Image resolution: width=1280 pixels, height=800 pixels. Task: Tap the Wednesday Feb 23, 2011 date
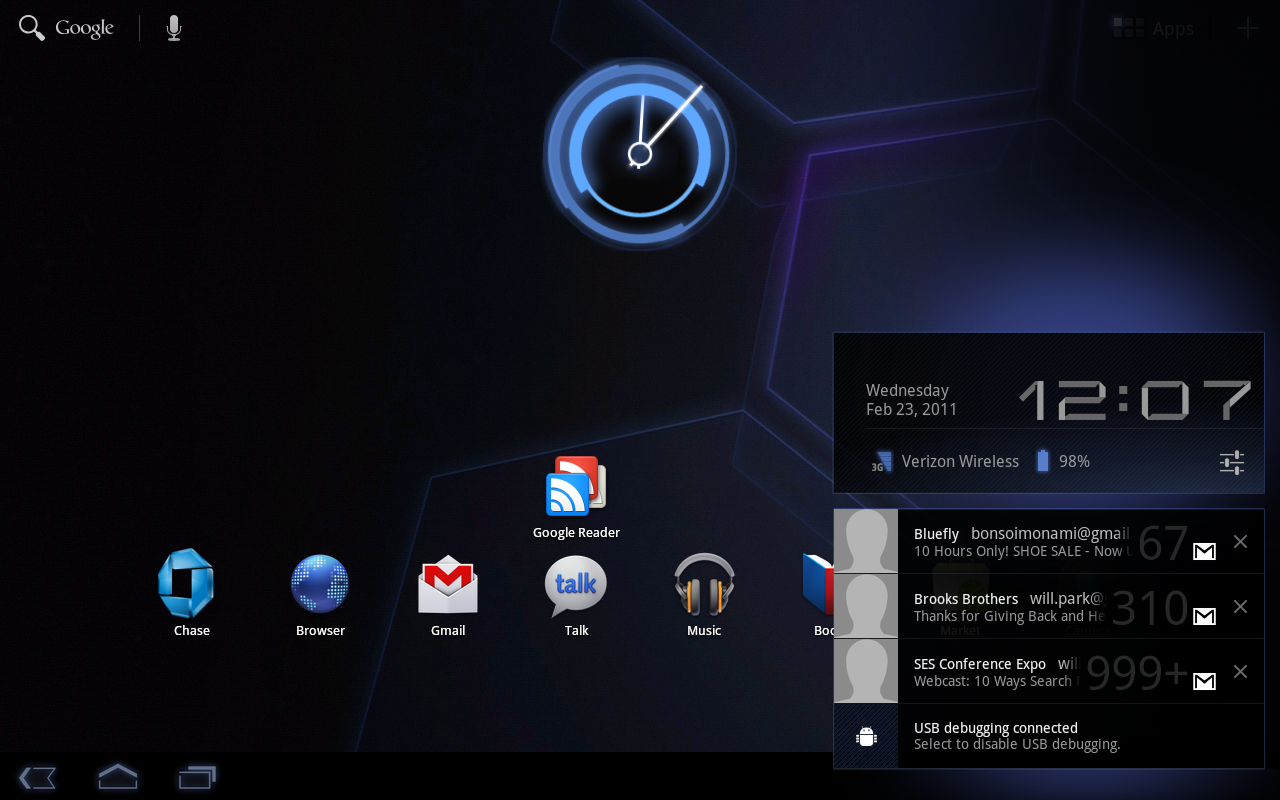point(911,400)
